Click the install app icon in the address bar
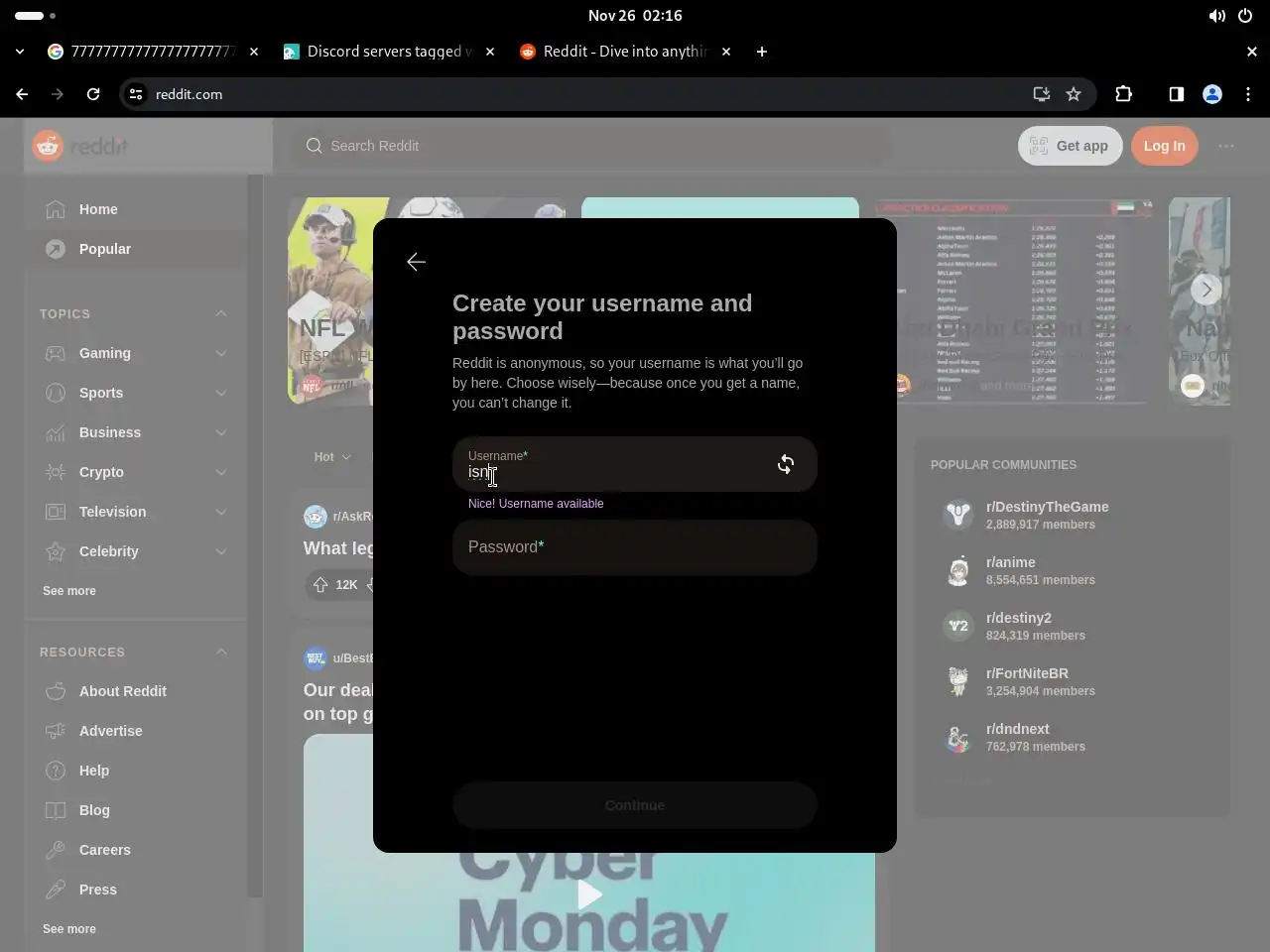The image size is (1270, 952). (x=1041, y=94)
